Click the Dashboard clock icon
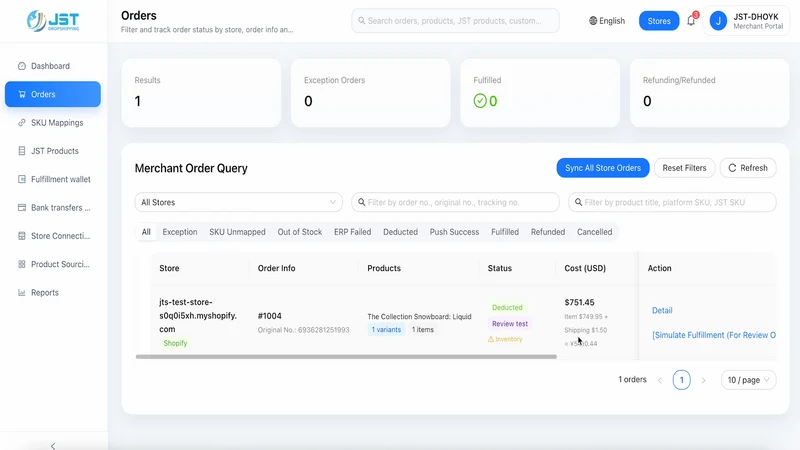The image size is (800, 450). tap(21, 66)
